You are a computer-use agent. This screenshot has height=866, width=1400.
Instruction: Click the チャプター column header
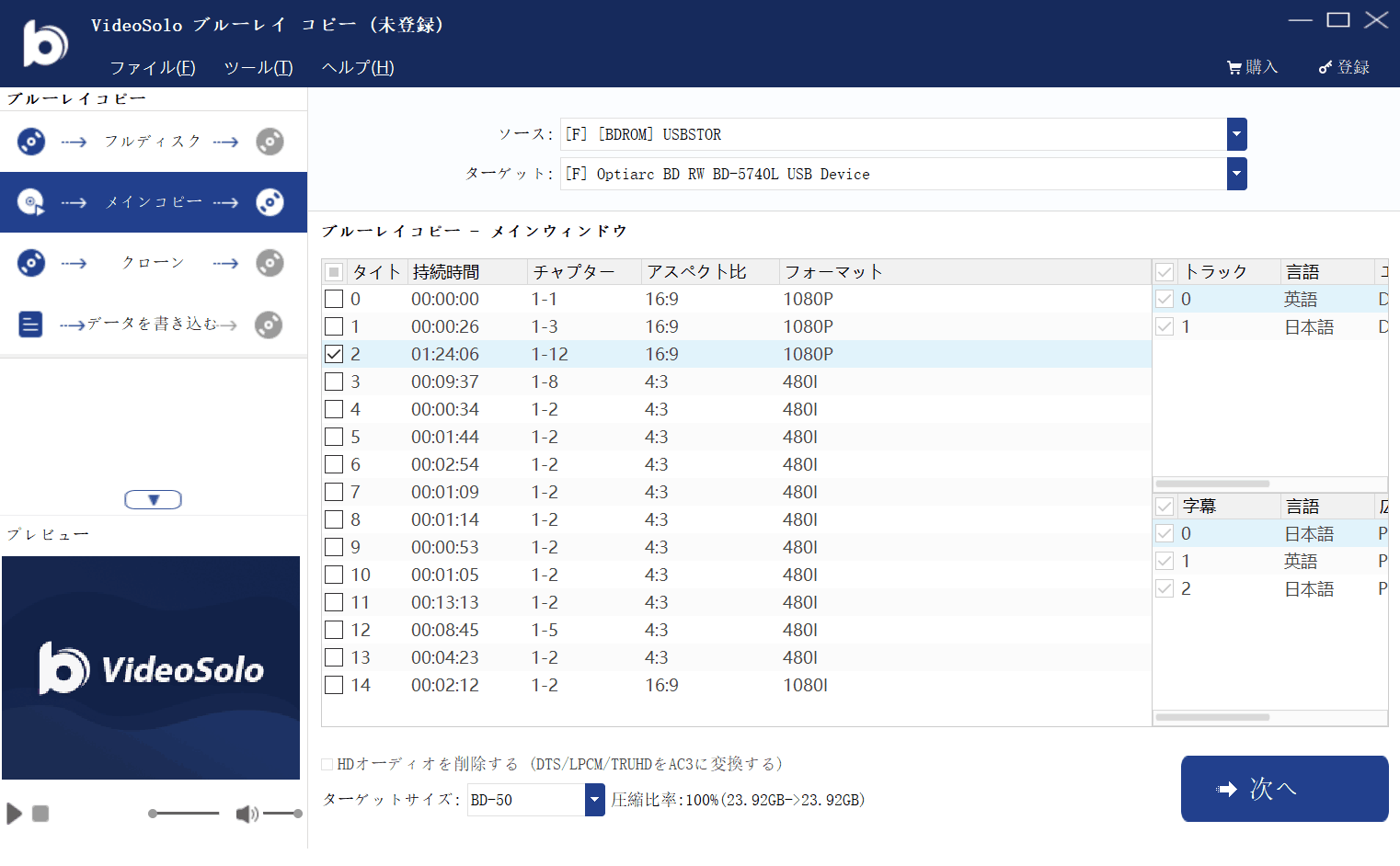[x=585, y=272]
